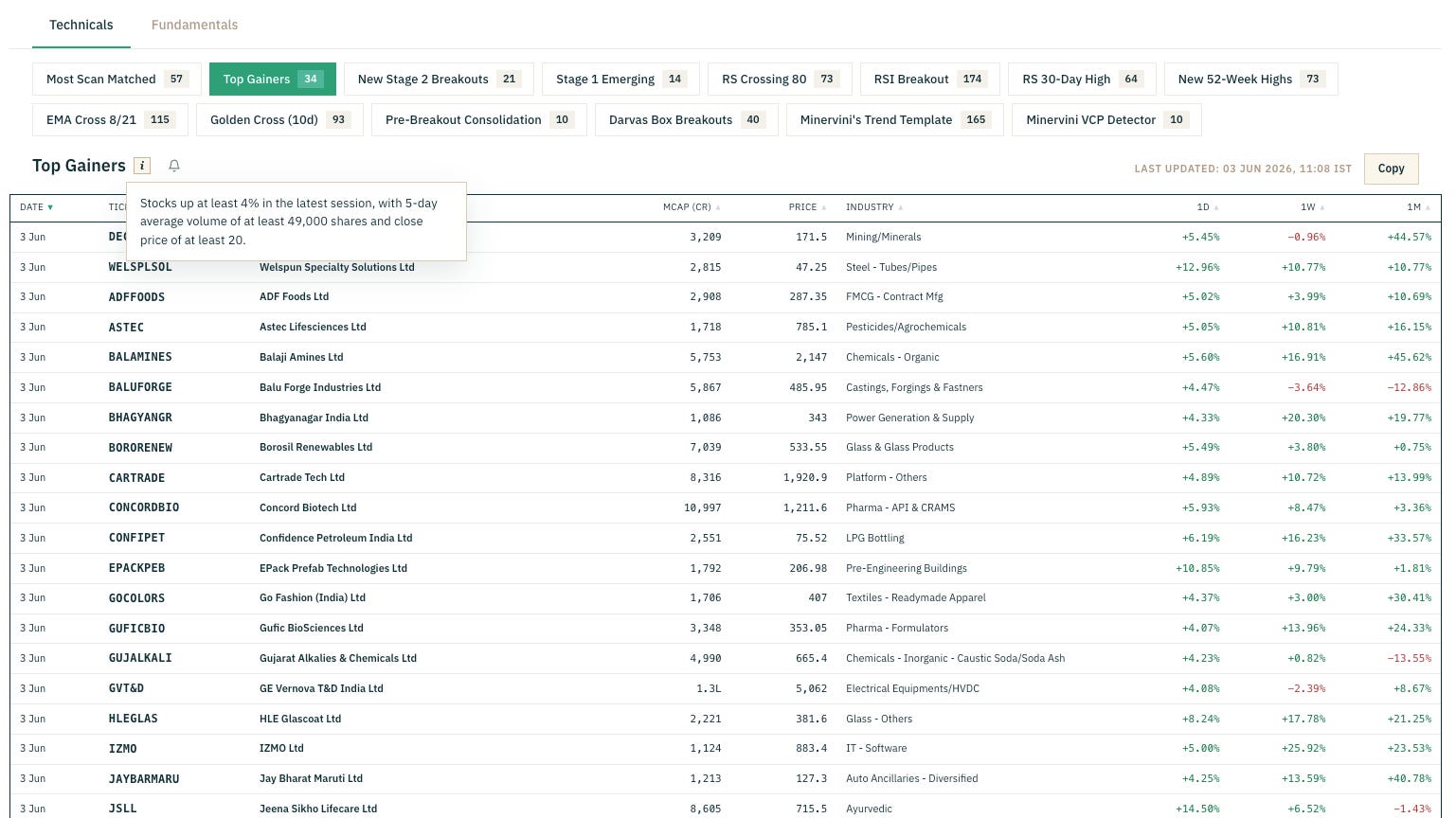Click company name Welspun Specialty Solutions Ltd
Viewport: 1456px width, 818px height.
337,267
